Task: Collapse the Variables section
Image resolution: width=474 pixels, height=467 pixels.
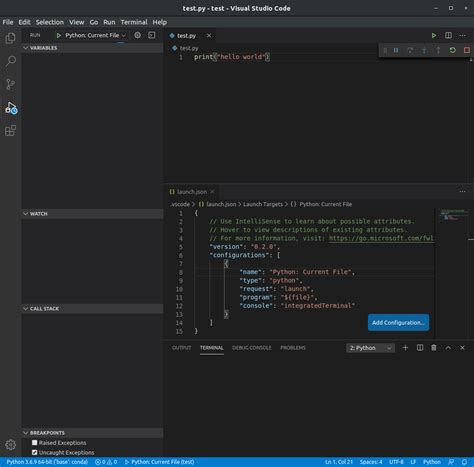Action: [92, 48]
